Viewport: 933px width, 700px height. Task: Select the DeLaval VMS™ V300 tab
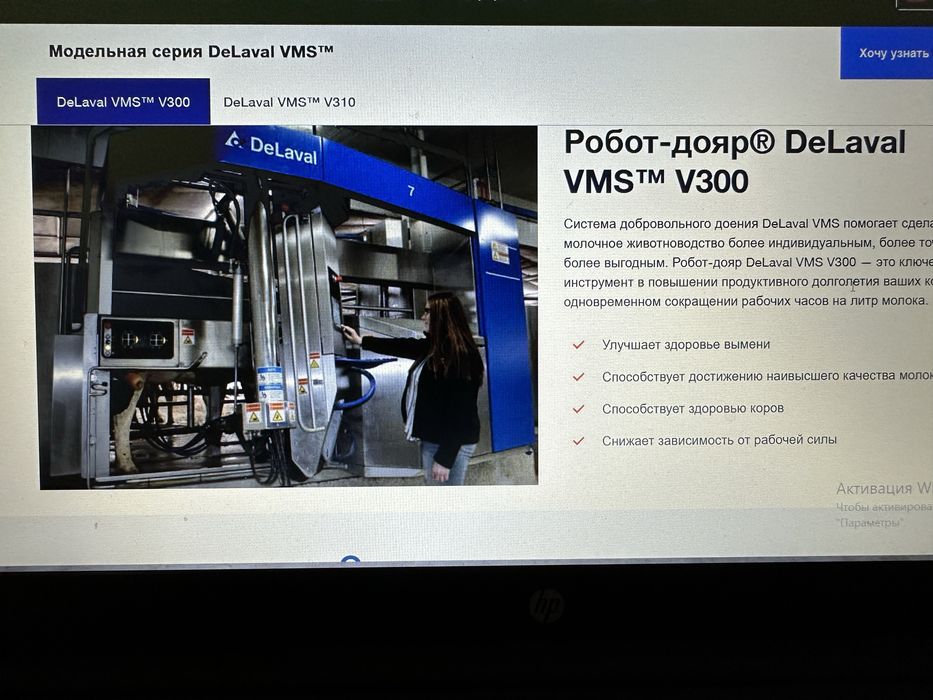point(123,101)
